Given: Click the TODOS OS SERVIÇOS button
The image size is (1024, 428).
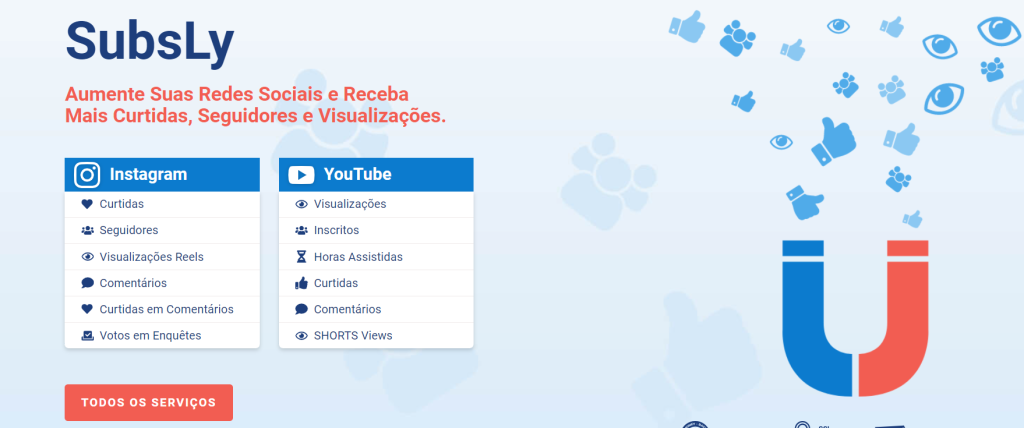Looking at the screenshot, I should pos(149,403).
